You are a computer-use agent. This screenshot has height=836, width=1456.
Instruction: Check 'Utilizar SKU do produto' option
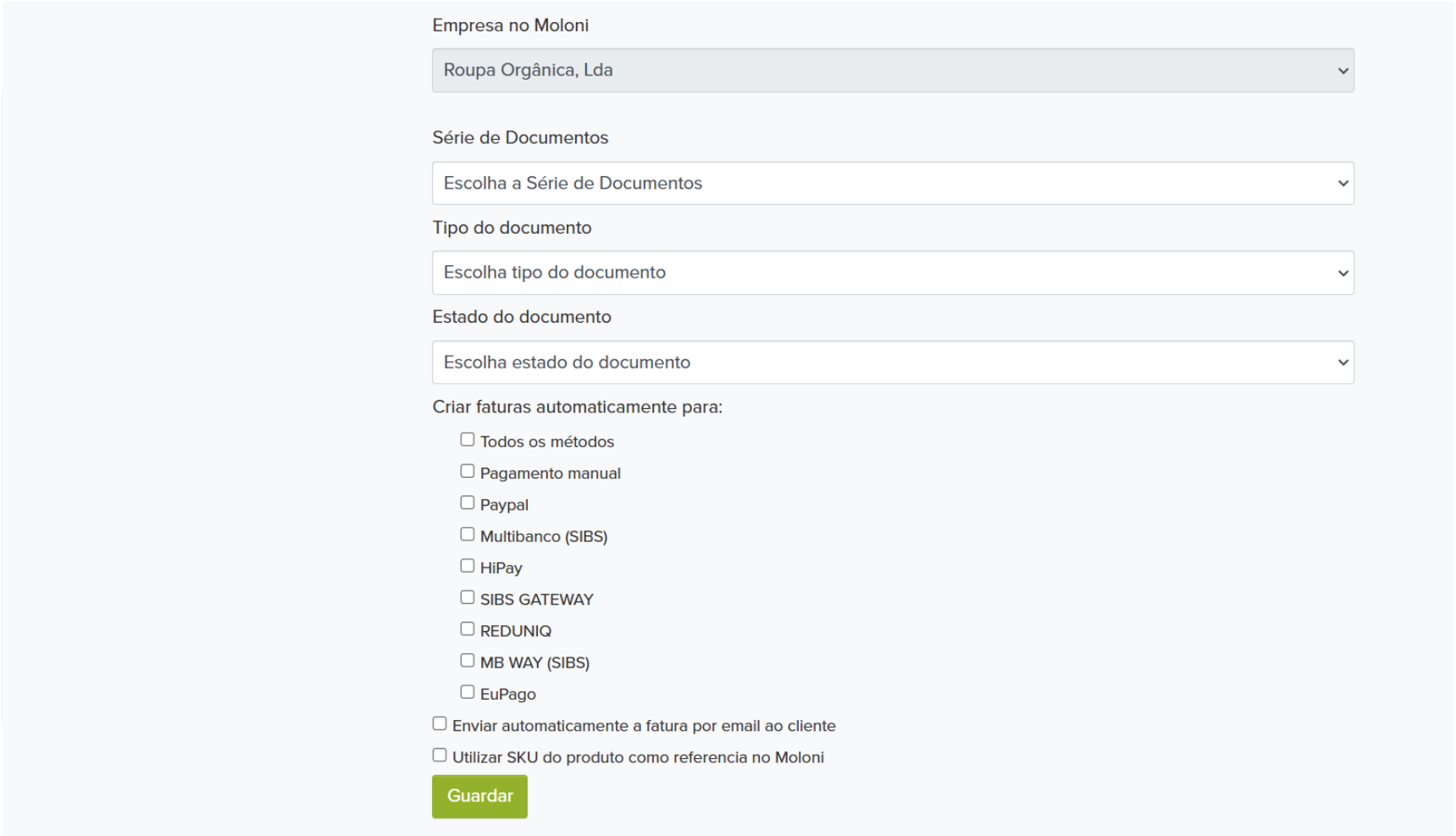pyautogui.click(x=440, y=755)
